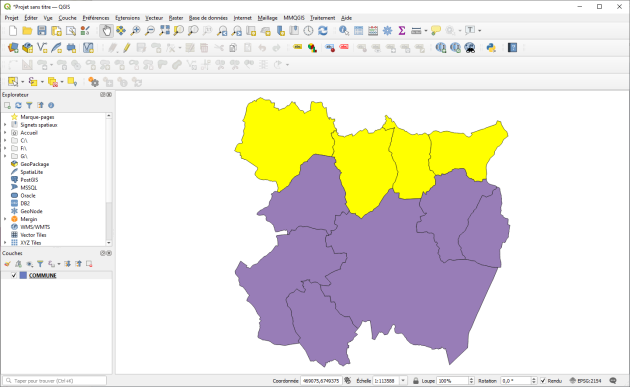Click the Identify Features tool
Viewport: 630px width, 387px height.
pos(344,31)
